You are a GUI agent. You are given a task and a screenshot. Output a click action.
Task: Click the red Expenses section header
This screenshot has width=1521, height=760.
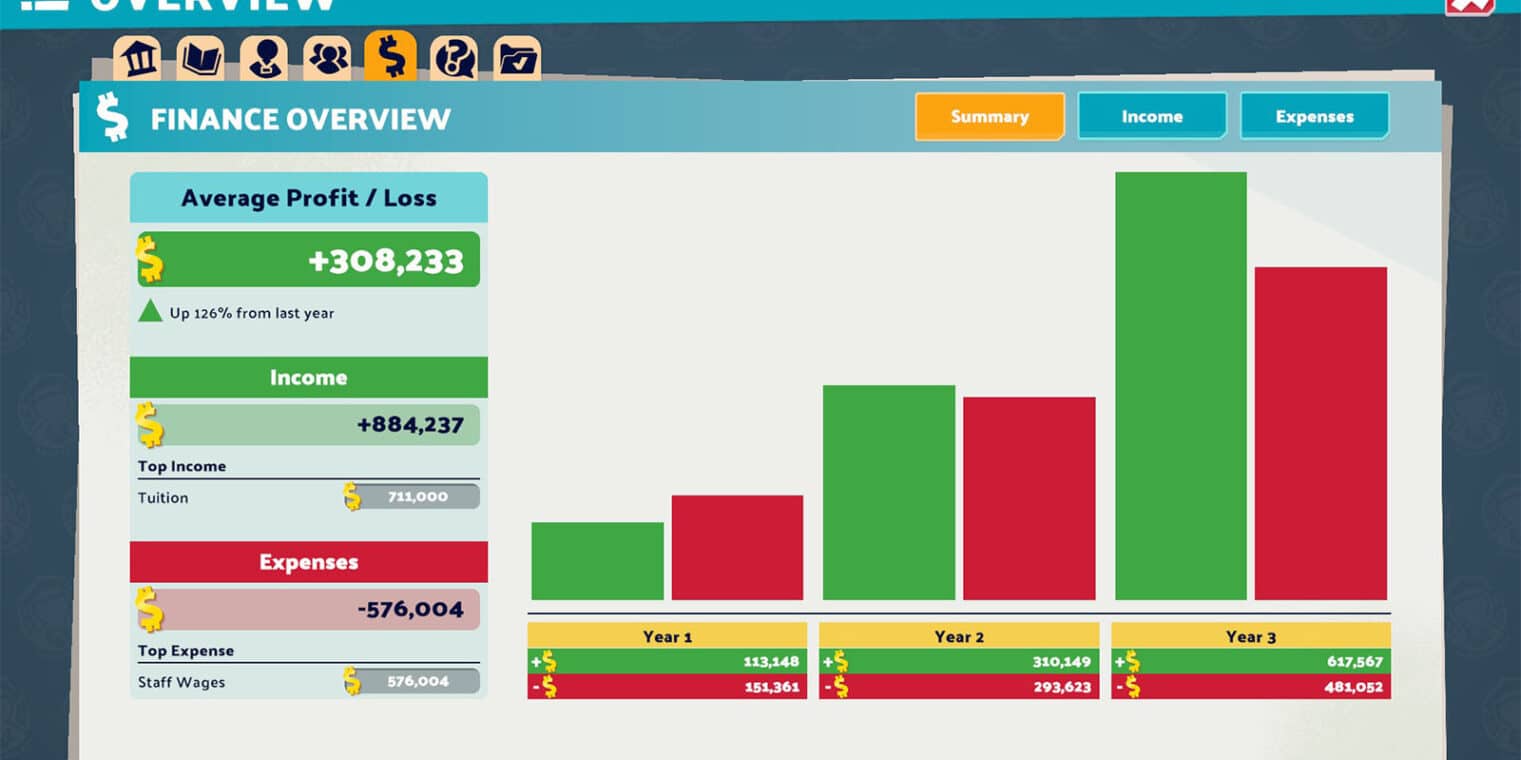(x=308, y=562)
